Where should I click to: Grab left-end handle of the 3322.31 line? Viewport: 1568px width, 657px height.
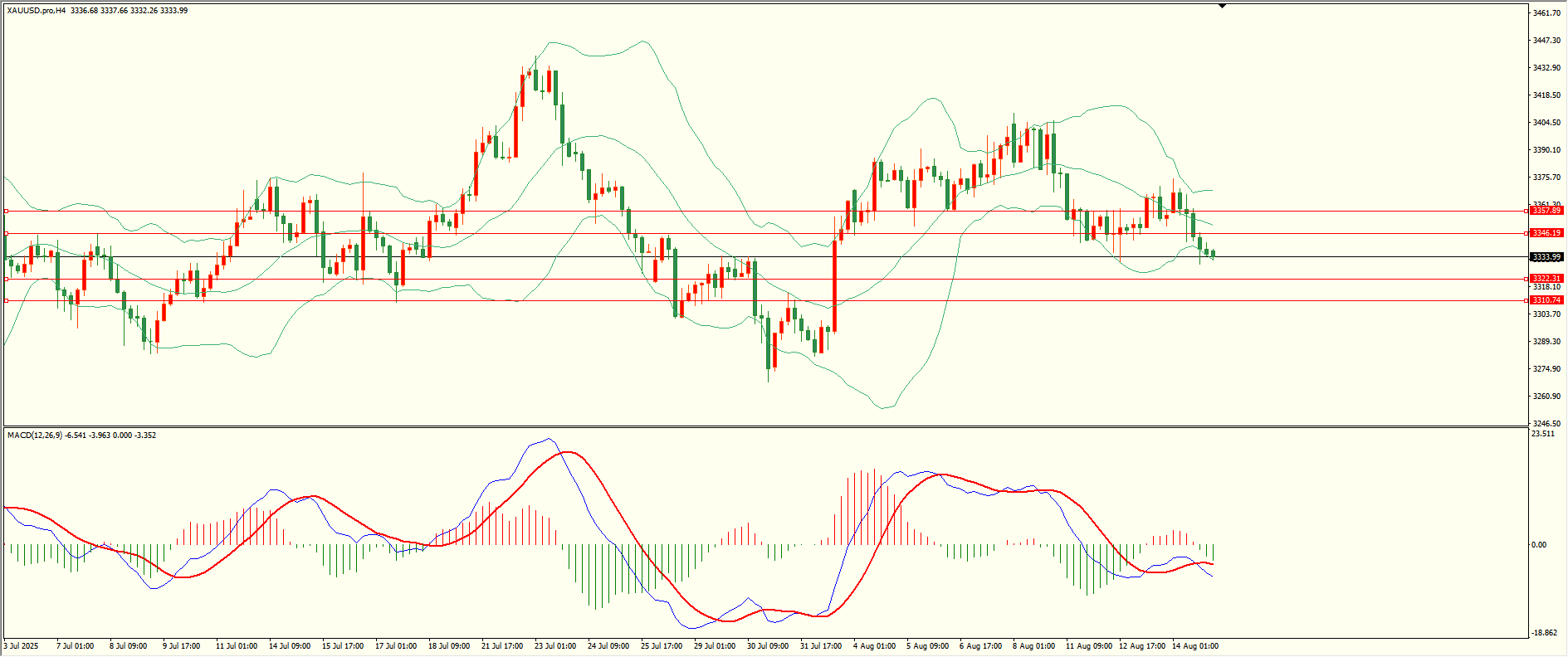click(6, 280)
